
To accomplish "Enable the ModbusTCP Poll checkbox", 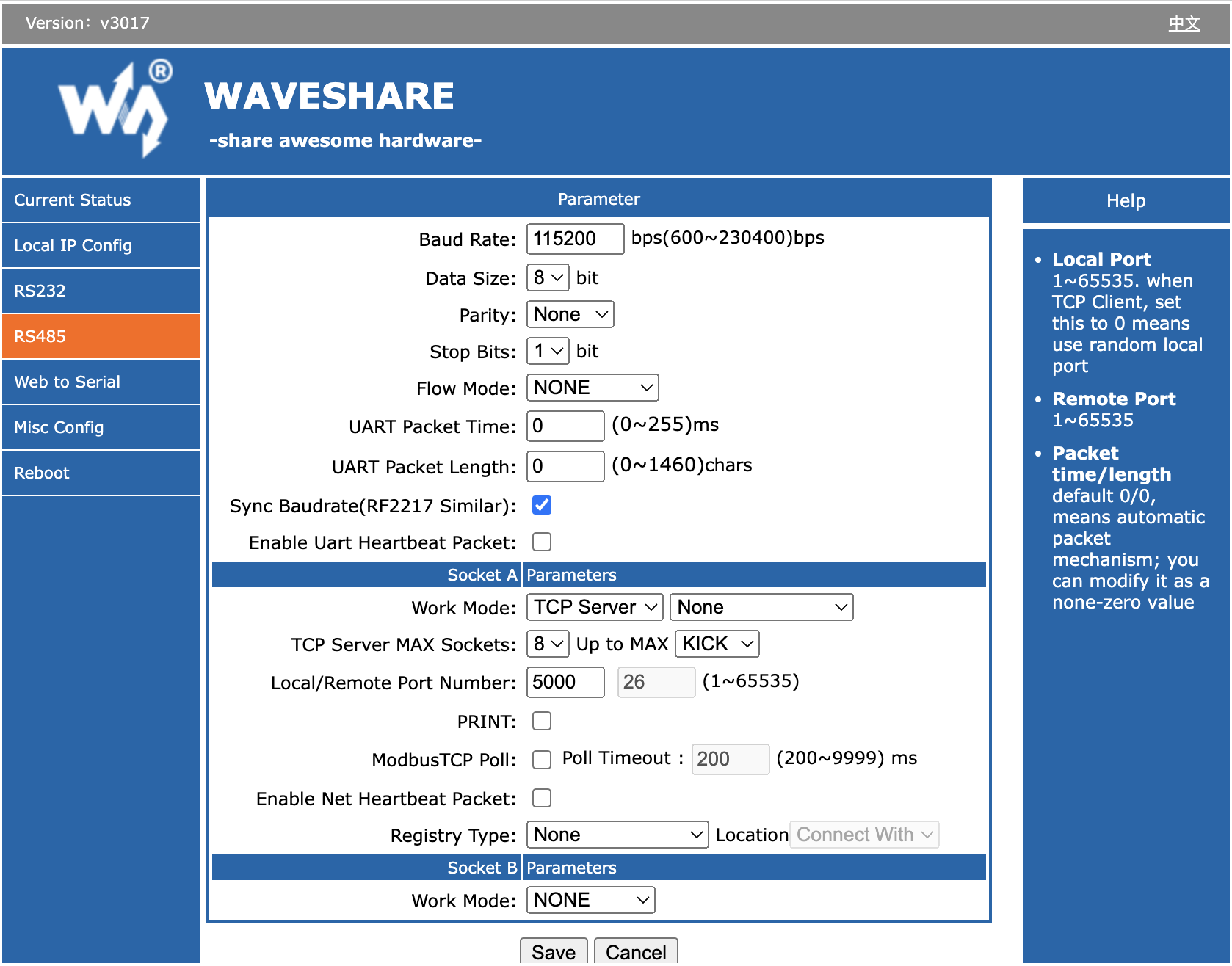I will (x=542, y=759).
